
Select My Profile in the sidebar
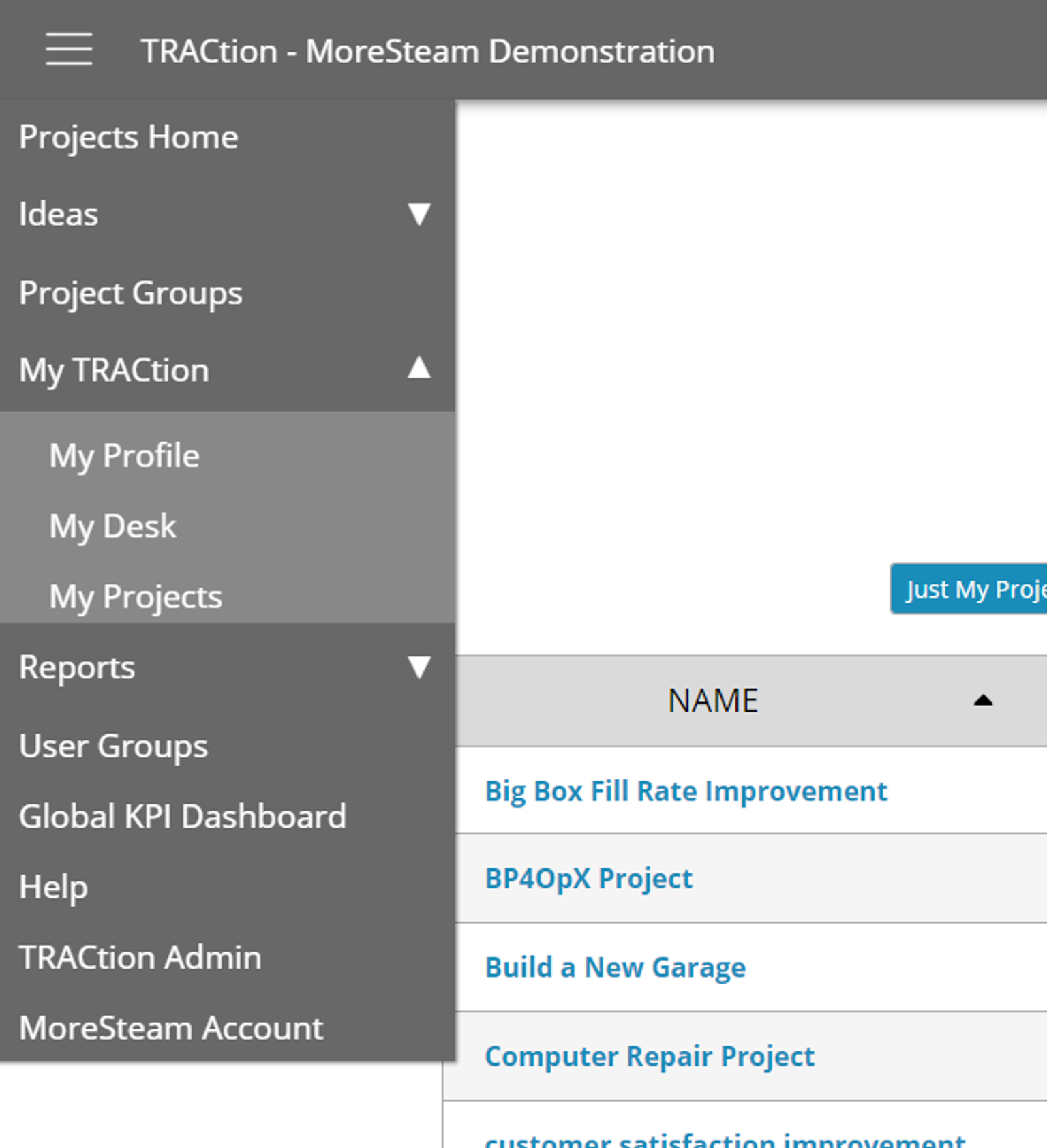coord(125,455)
